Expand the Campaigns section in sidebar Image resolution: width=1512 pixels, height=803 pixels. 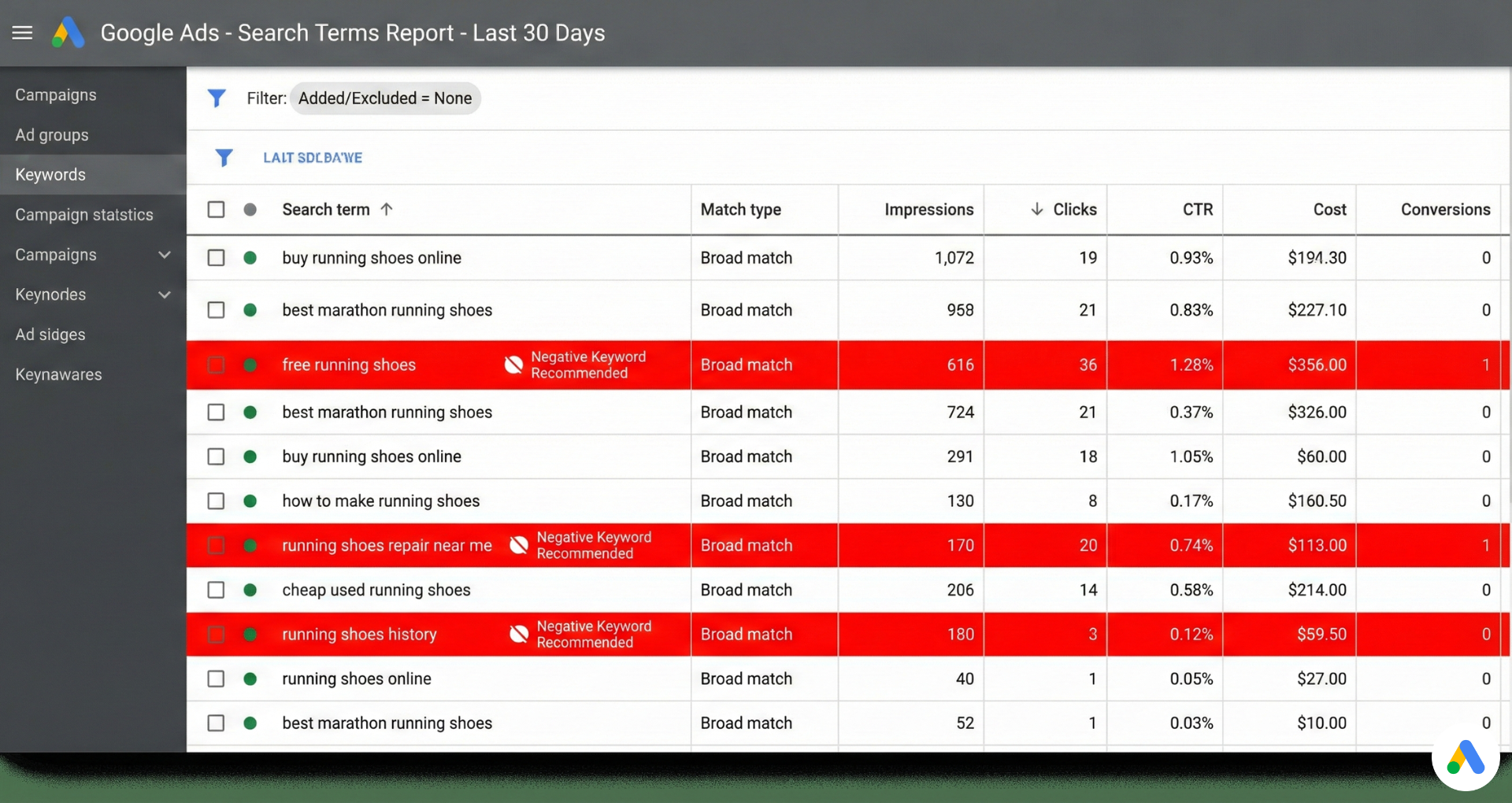click(164, 254)
